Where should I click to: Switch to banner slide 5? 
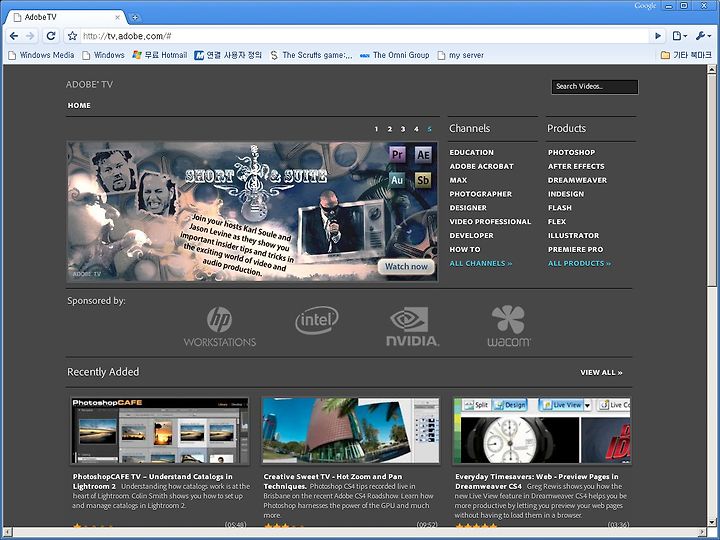coord(429,129)
